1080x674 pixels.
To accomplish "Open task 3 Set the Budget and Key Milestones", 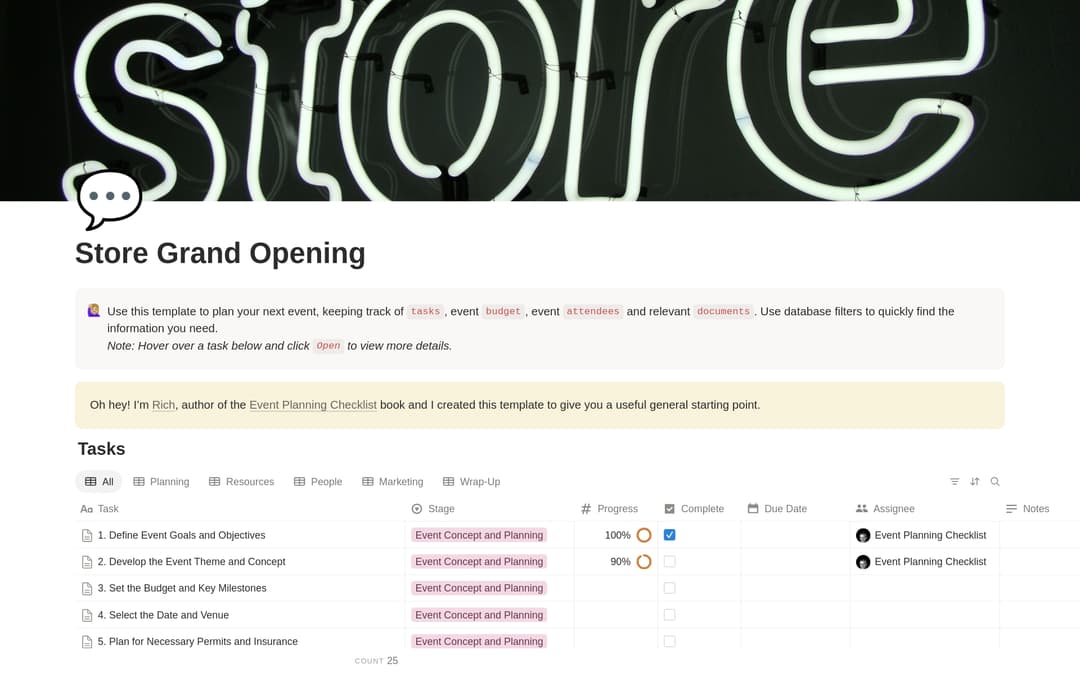I will click(182, 588).
